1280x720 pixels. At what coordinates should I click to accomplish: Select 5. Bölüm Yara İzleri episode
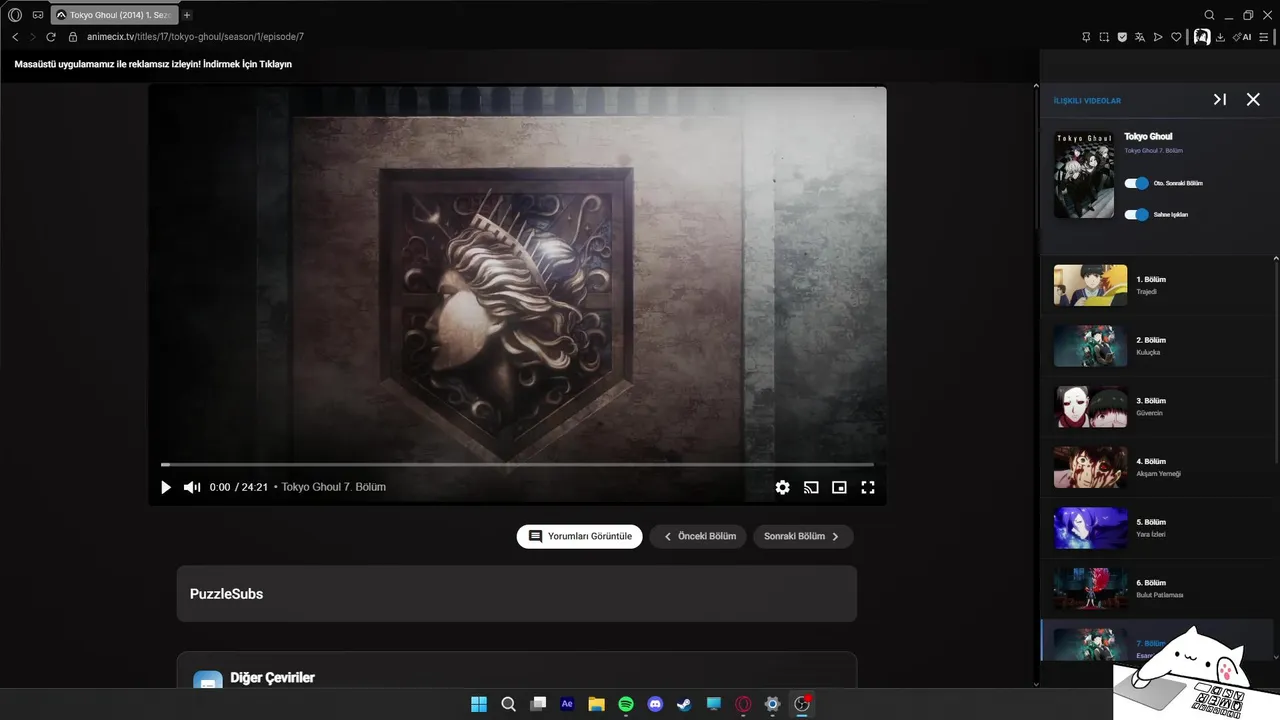tap(1157, 528)
